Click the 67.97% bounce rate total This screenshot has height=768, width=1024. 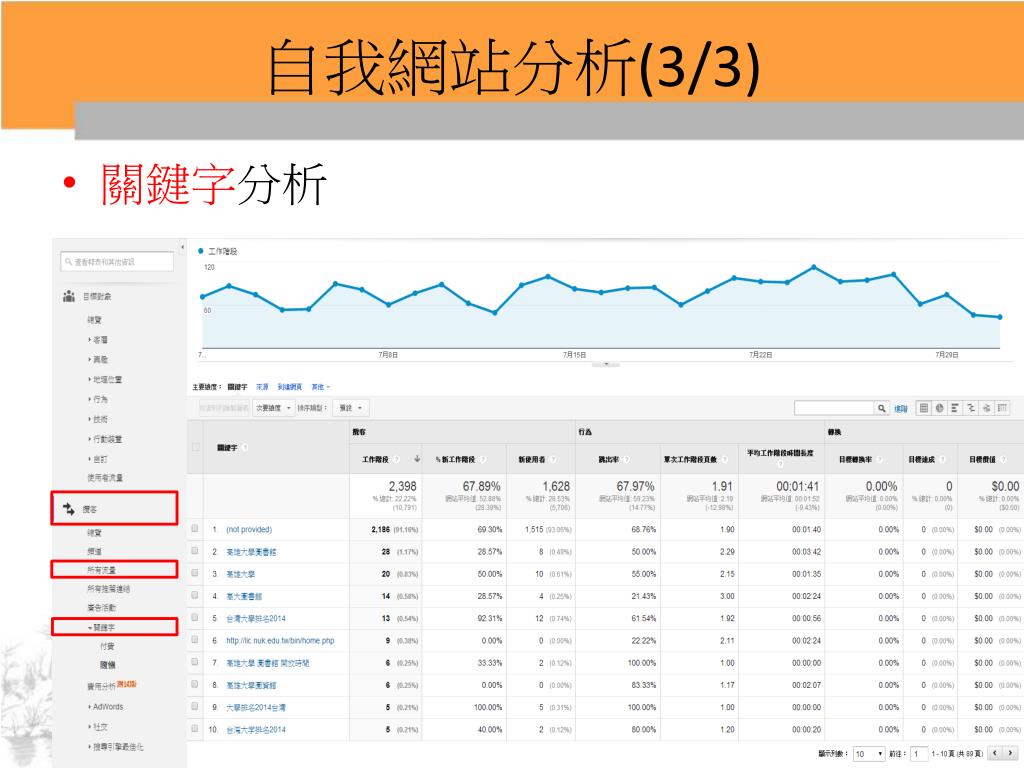click(x=635, y=487)
